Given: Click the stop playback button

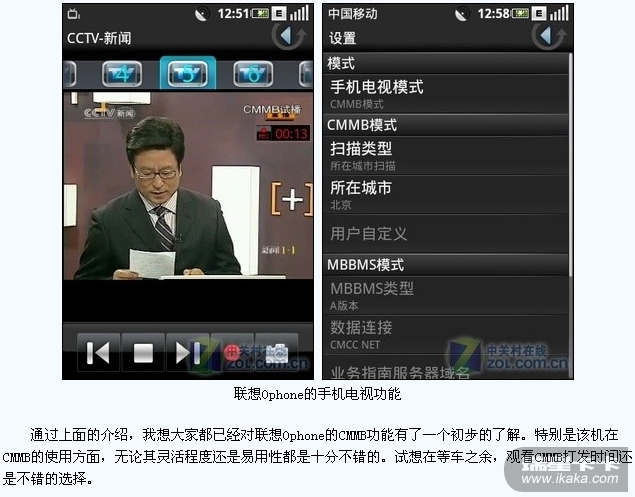Looking at the screenshot, I should (x=143, y=352).
